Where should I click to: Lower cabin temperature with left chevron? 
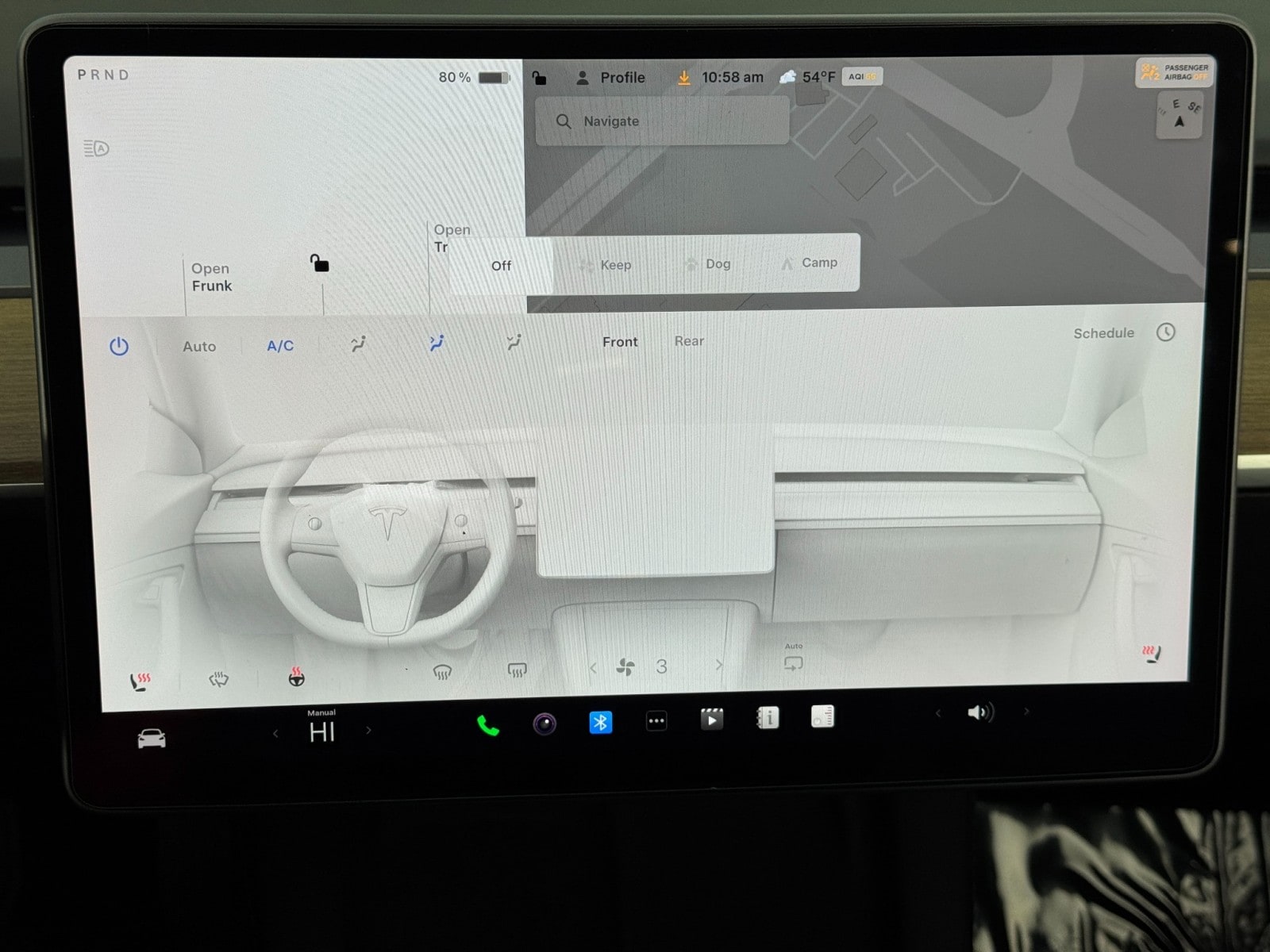[x=275, y=733]
